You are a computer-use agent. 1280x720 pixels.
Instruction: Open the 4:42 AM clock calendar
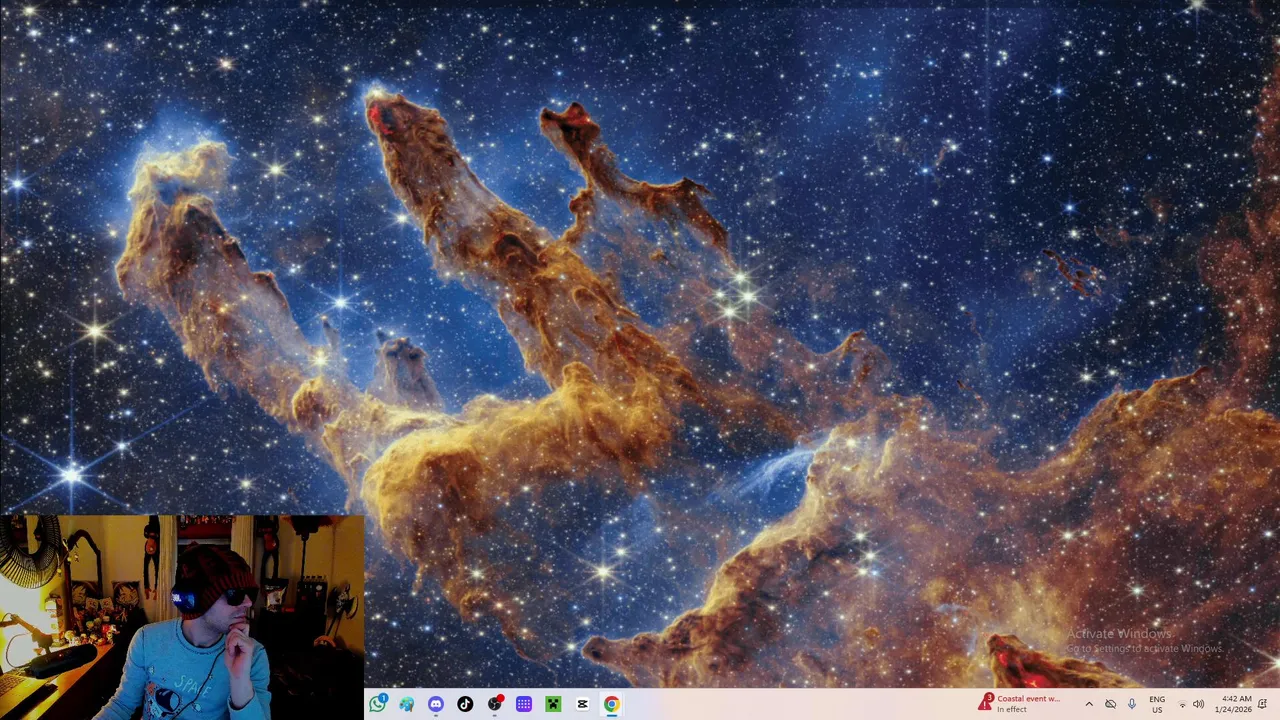(1233, 704)
